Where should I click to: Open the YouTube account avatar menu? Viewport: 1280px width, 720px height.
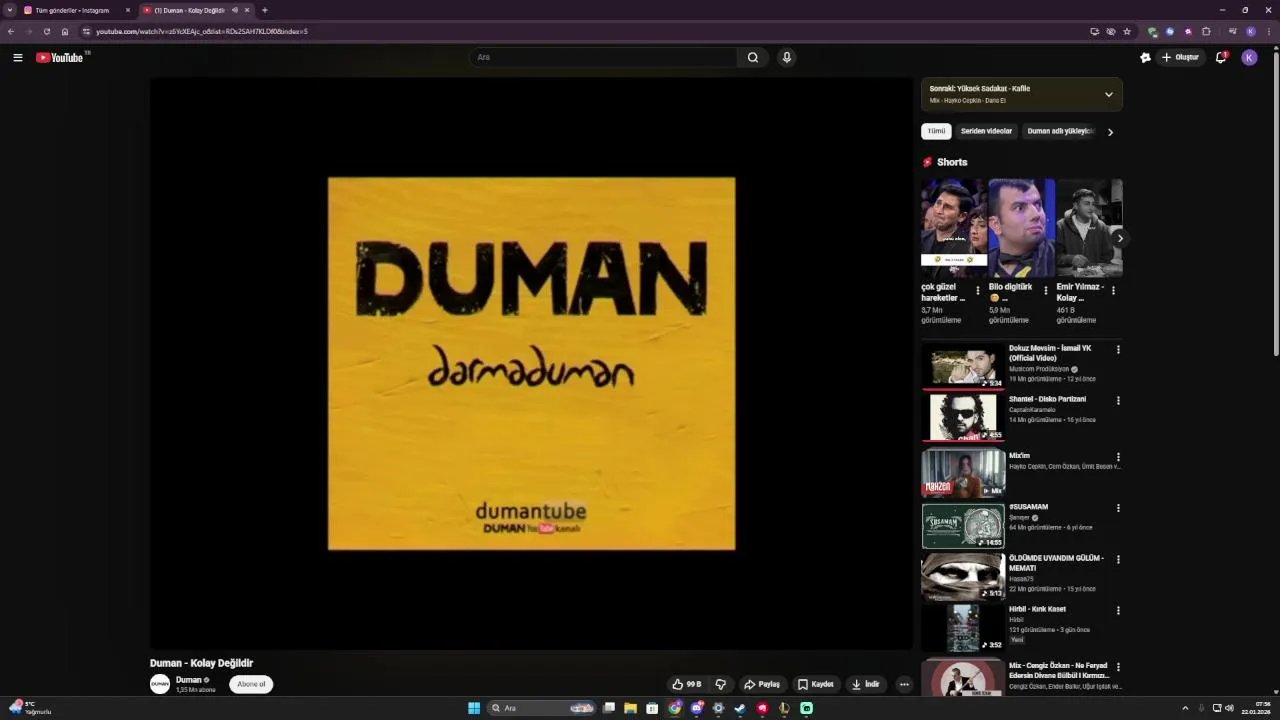[x=1249, y=57]
